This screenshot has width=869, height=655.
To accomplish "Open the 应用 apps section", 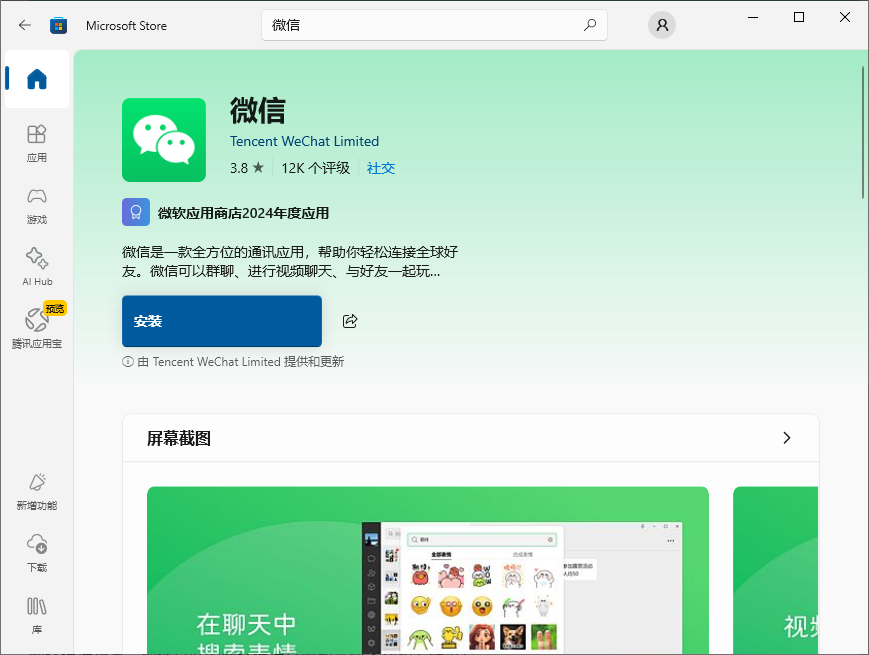I will [36, 145].
